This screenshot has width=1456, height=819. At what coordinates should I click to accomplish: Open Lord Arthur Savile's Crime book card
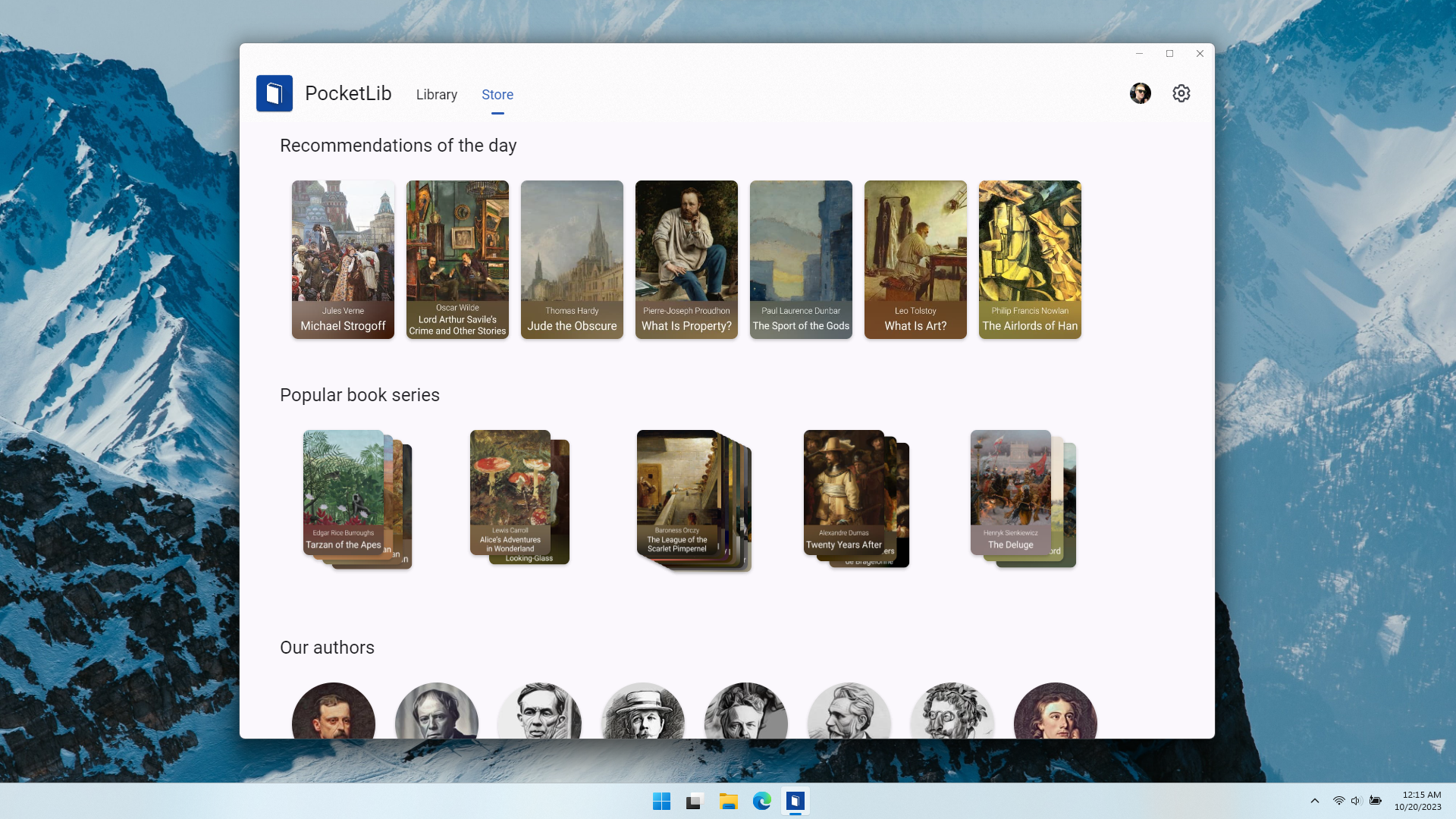[457, 259]
